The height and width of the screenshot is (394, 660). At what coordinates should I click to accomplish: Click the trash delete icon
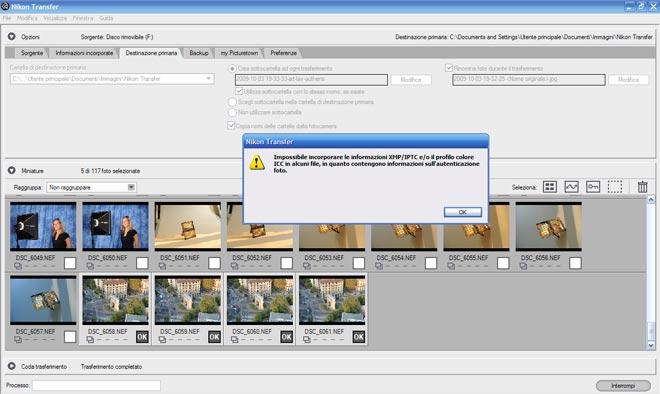click(x=642, y=186)
